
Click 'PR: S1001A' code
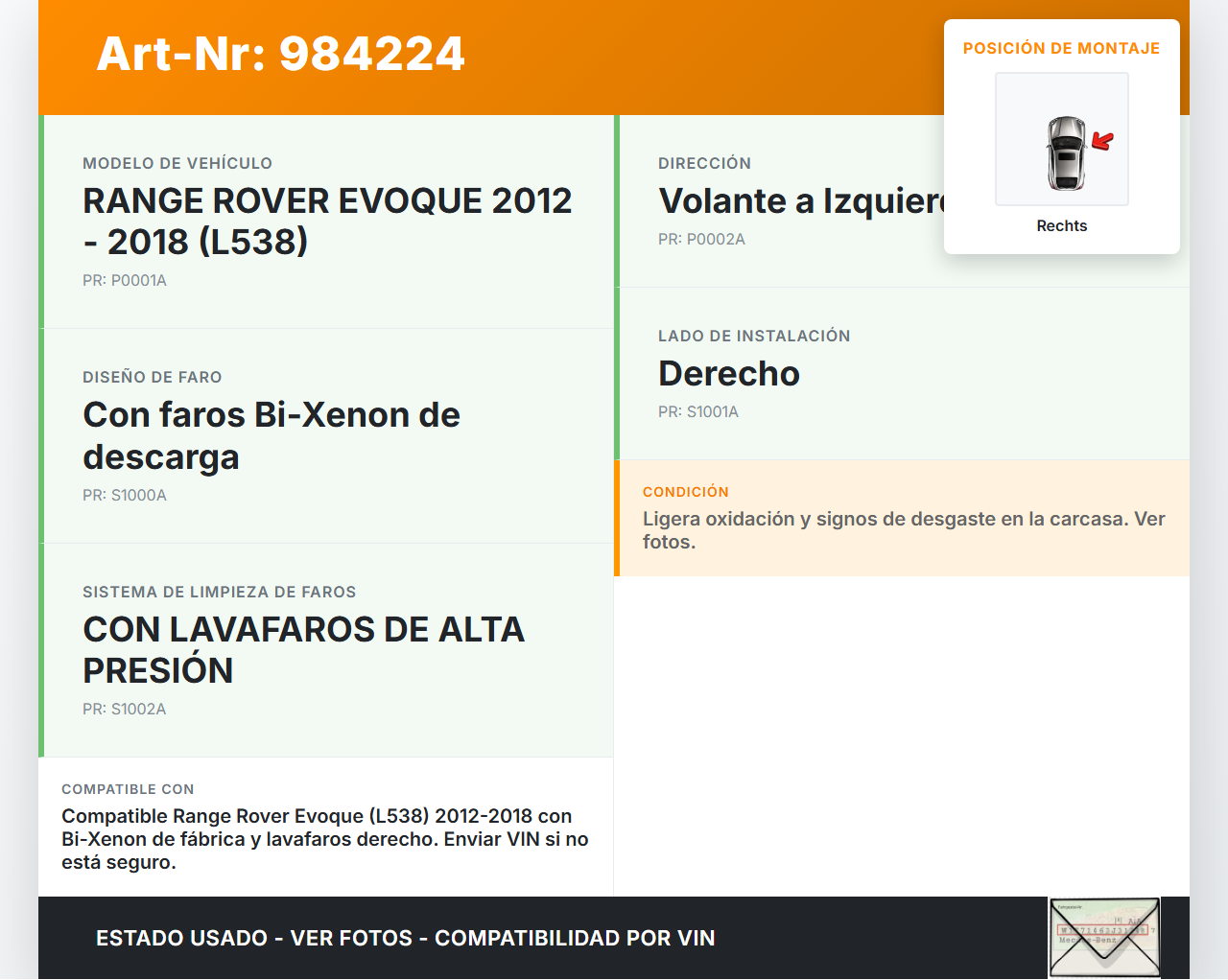coord(698,412)
